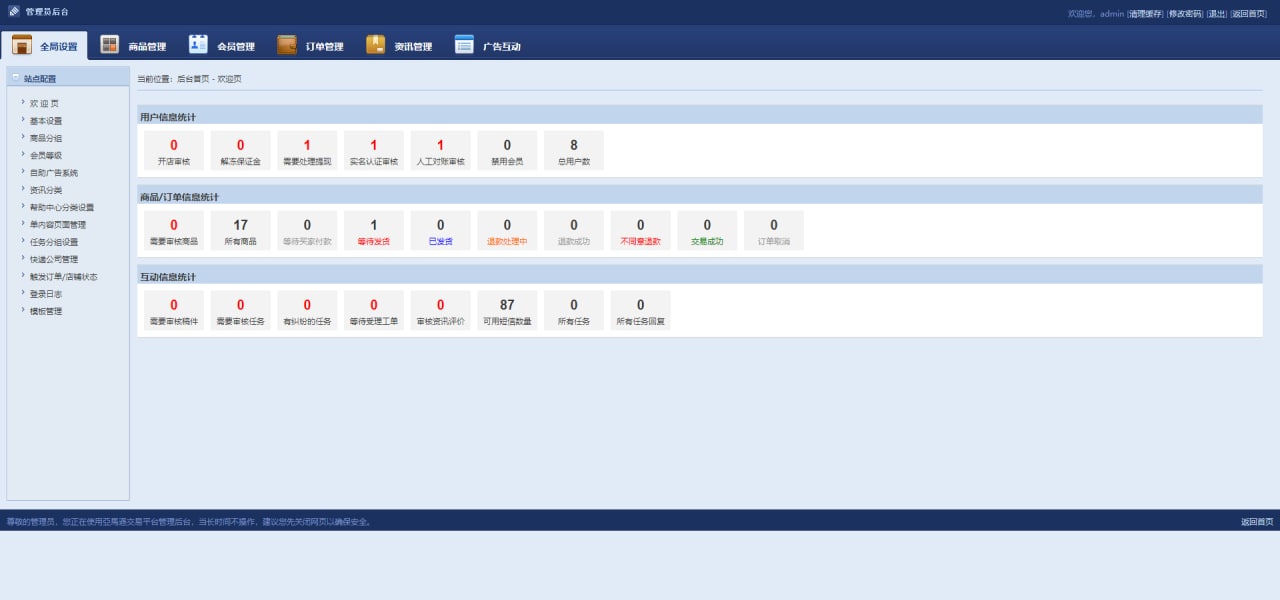
Task: Click the 清理缓存 link
Action: coord(1145,14)
